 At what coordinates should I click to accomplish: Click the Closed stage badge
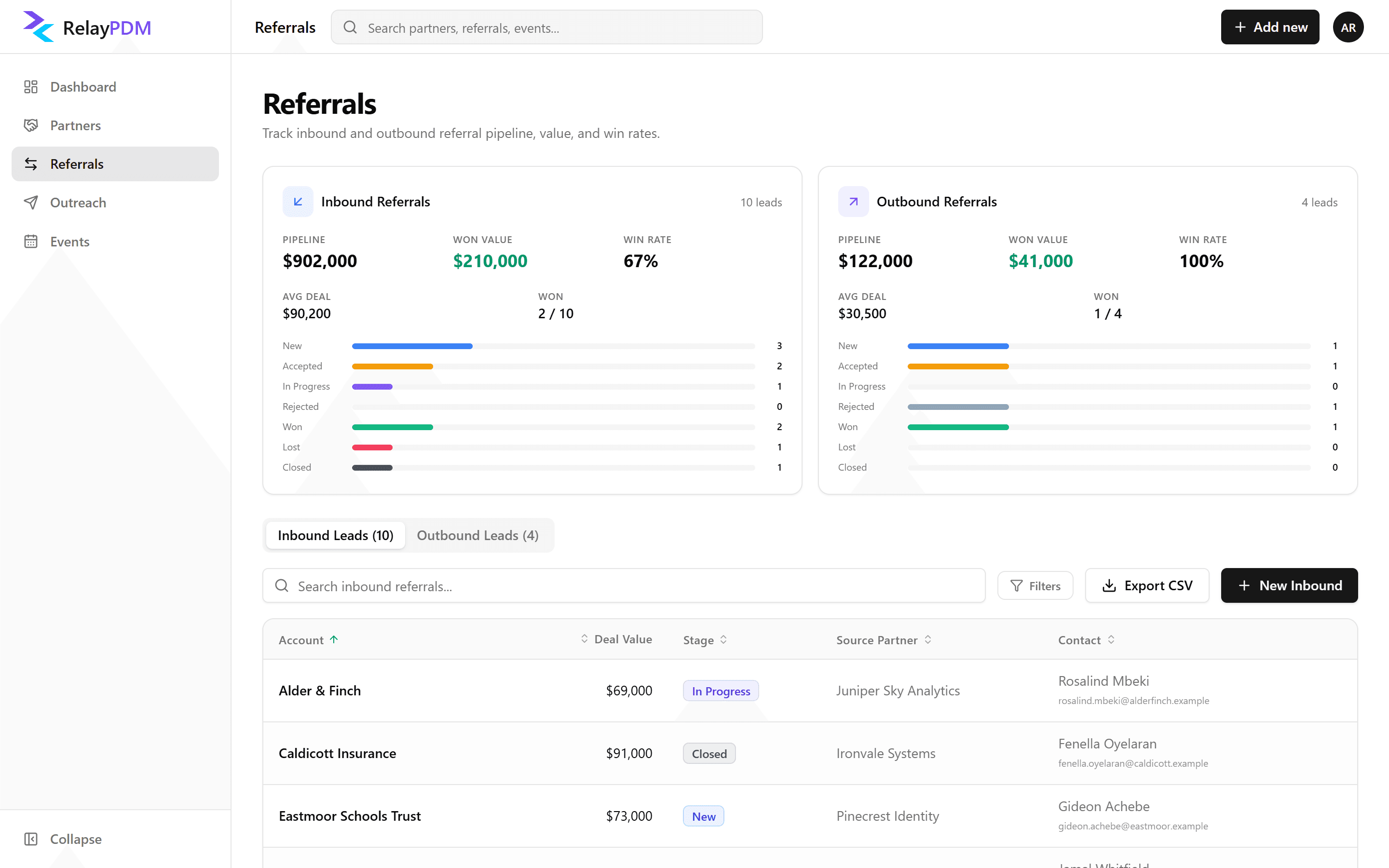click(709, 753)
